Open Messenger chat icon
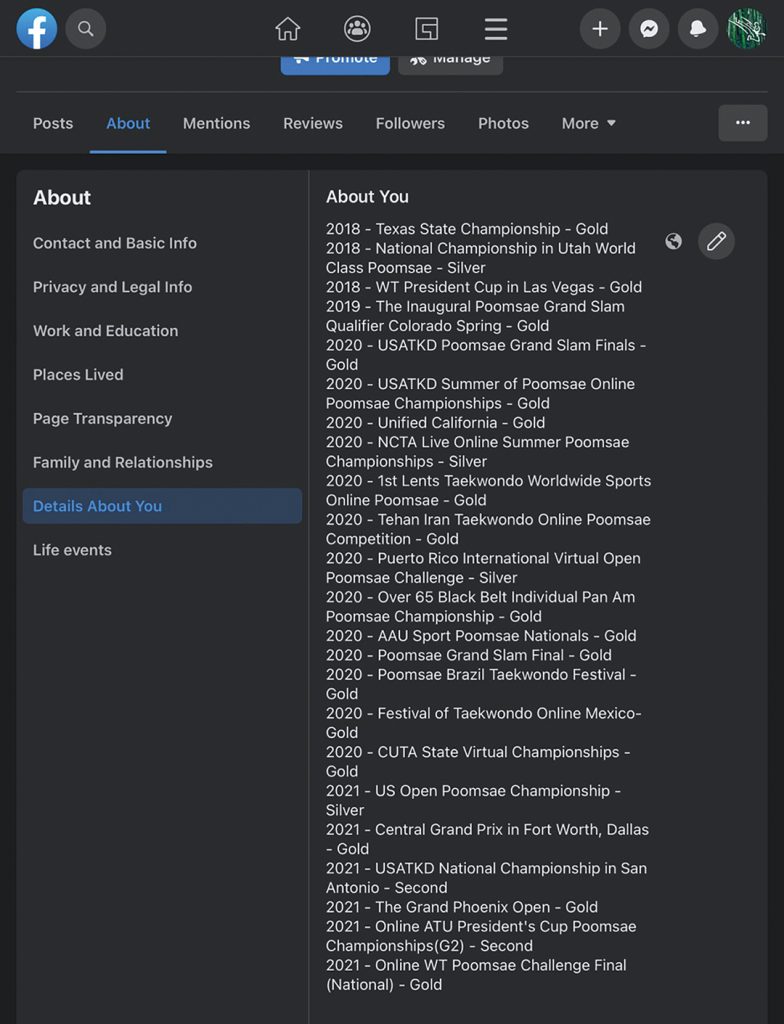 pos(649,29)
